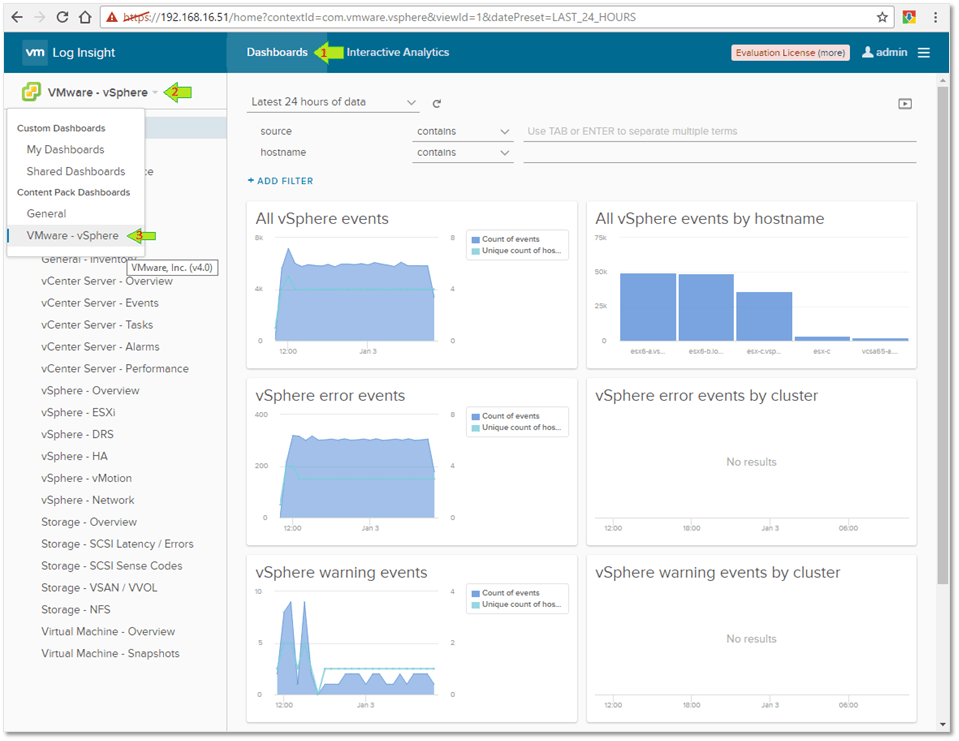The width and height of the screenshot is (959, 741).
Task: Open Storage - NFS dashboard
Action: [76, 610]
